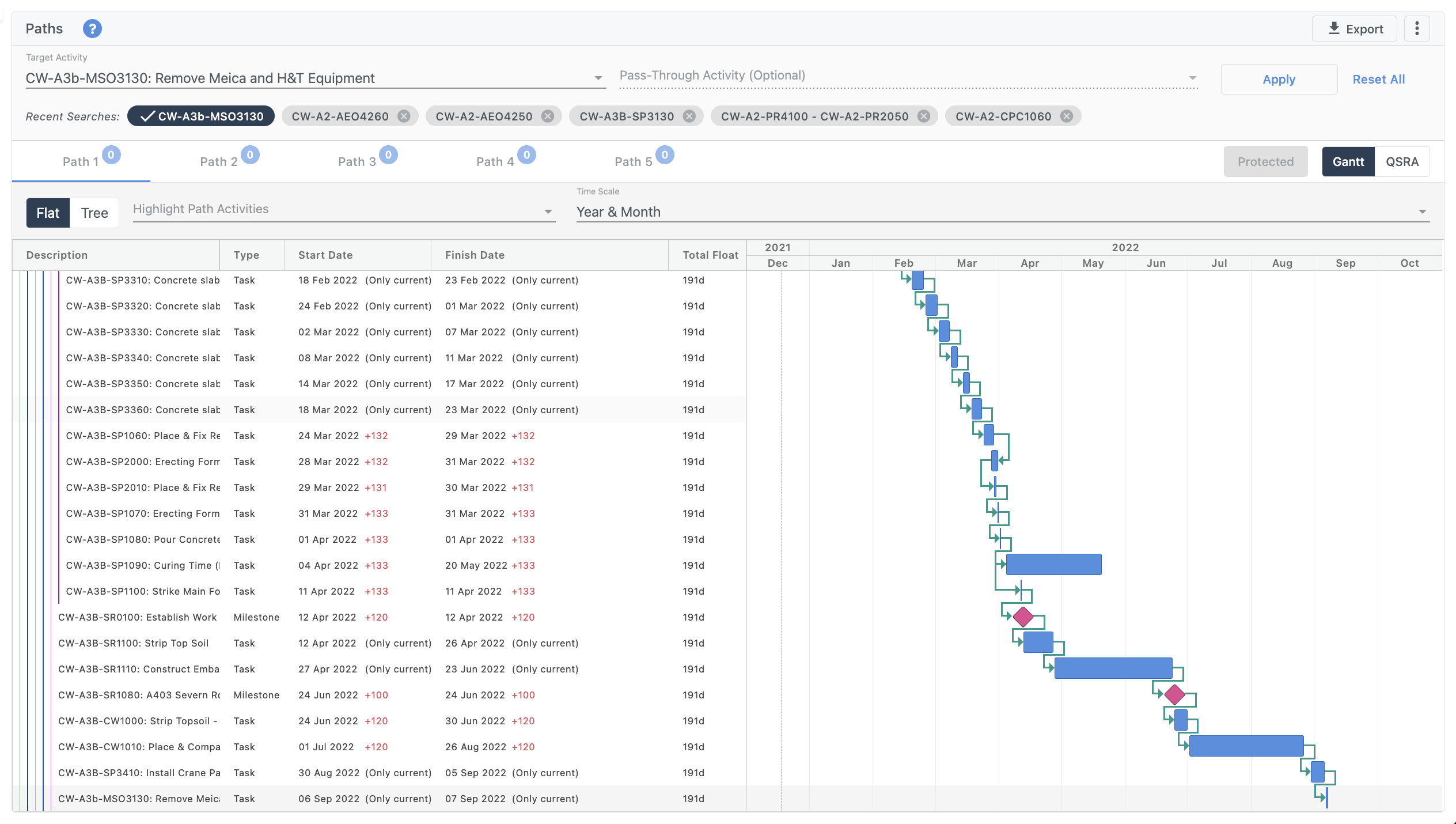
Task: Remove CW-A2-AEO4250 from recent searches
Action: tap(548, 116)
